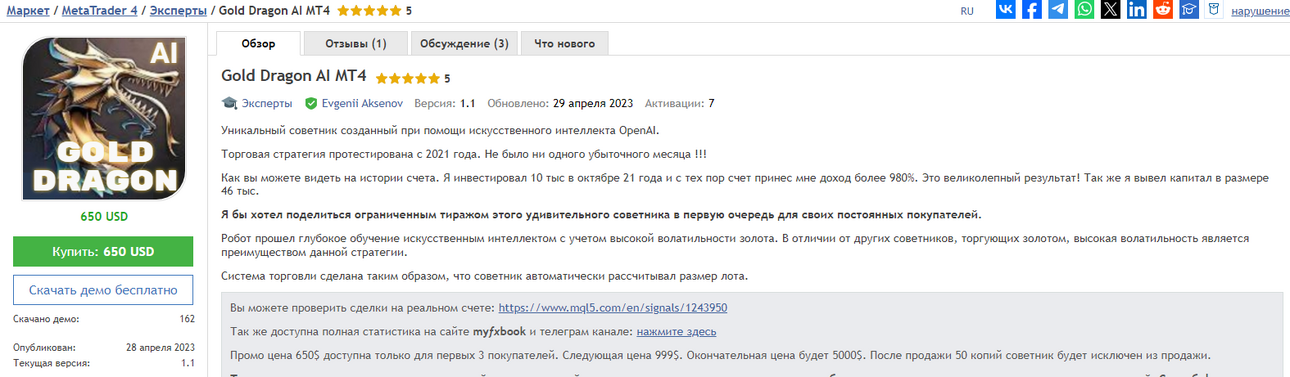
Task: Click the green 650 USD price text under logo
Action: [104, 216]
